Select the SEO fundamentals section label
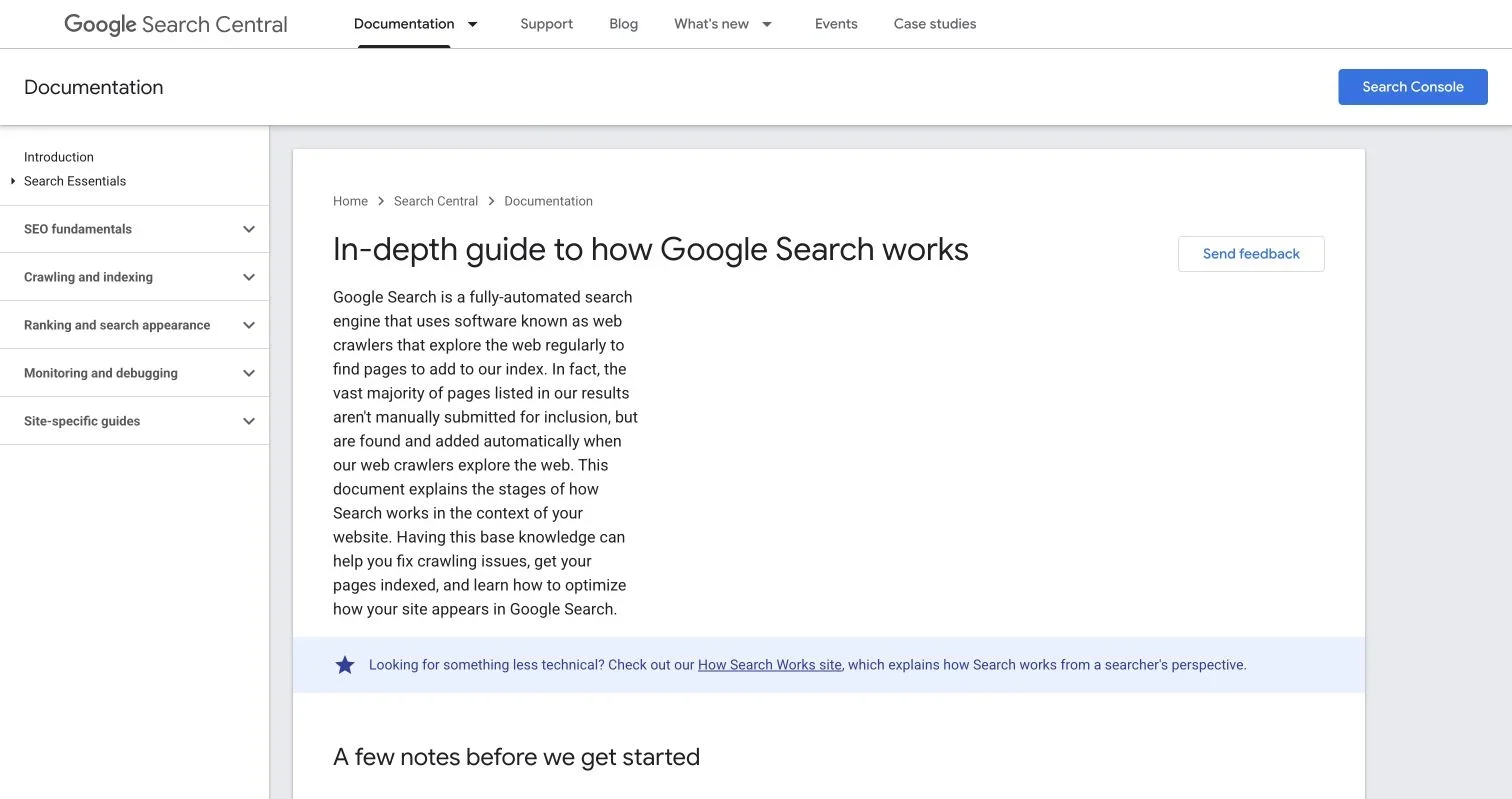 [78, 229]
